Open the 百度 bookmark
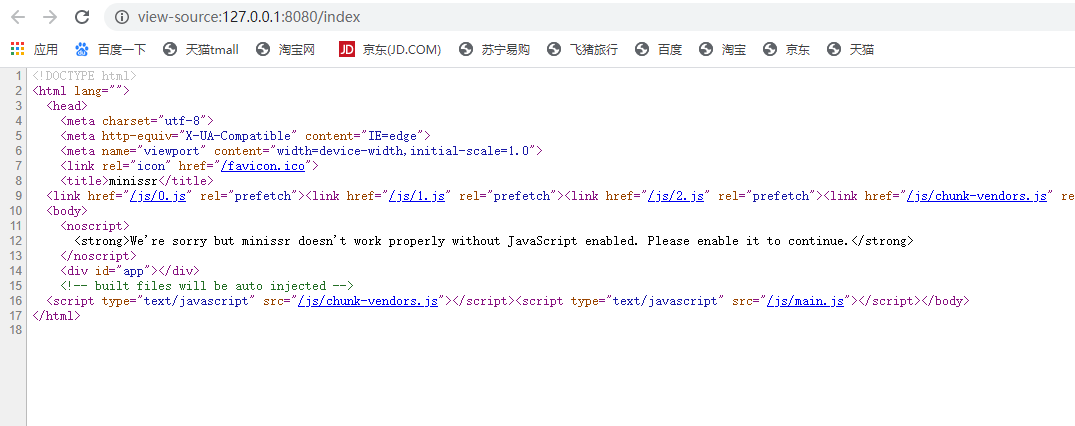Screen dimensions: 1075x426 [658, 49]
